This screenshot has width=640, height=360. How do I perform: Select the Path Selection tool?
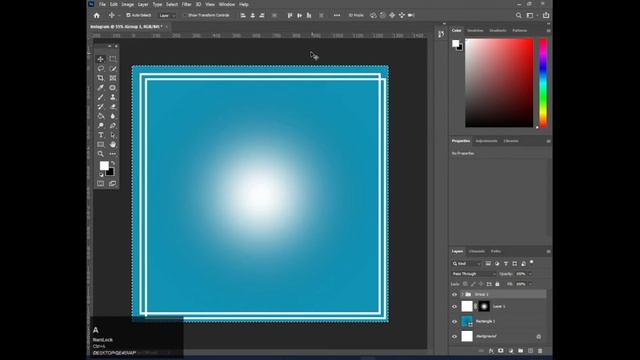[113, 135]
